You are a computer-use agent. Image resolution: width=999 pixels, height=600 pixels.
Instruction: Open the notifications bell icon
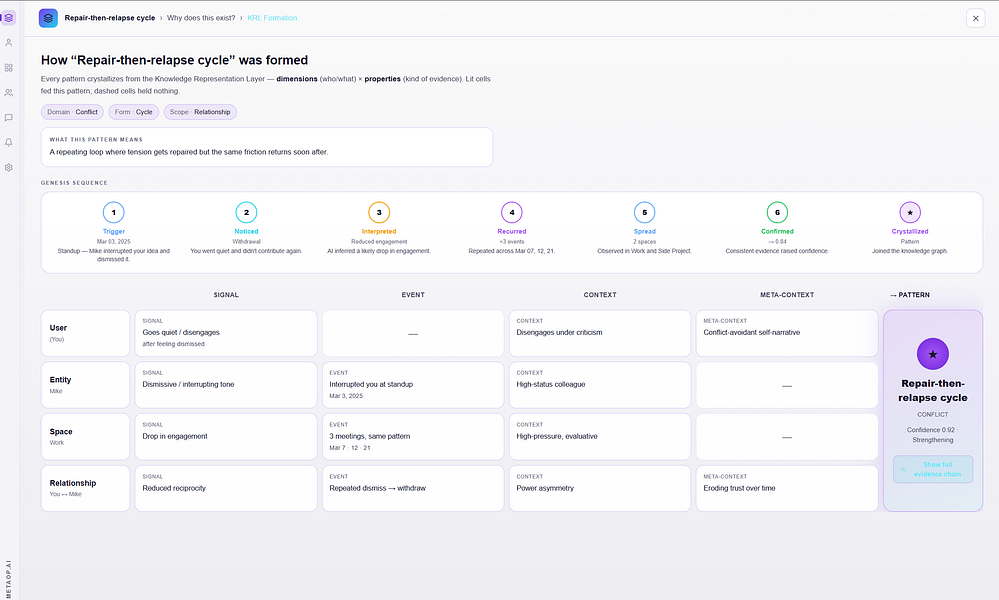[x=9, y=143]
